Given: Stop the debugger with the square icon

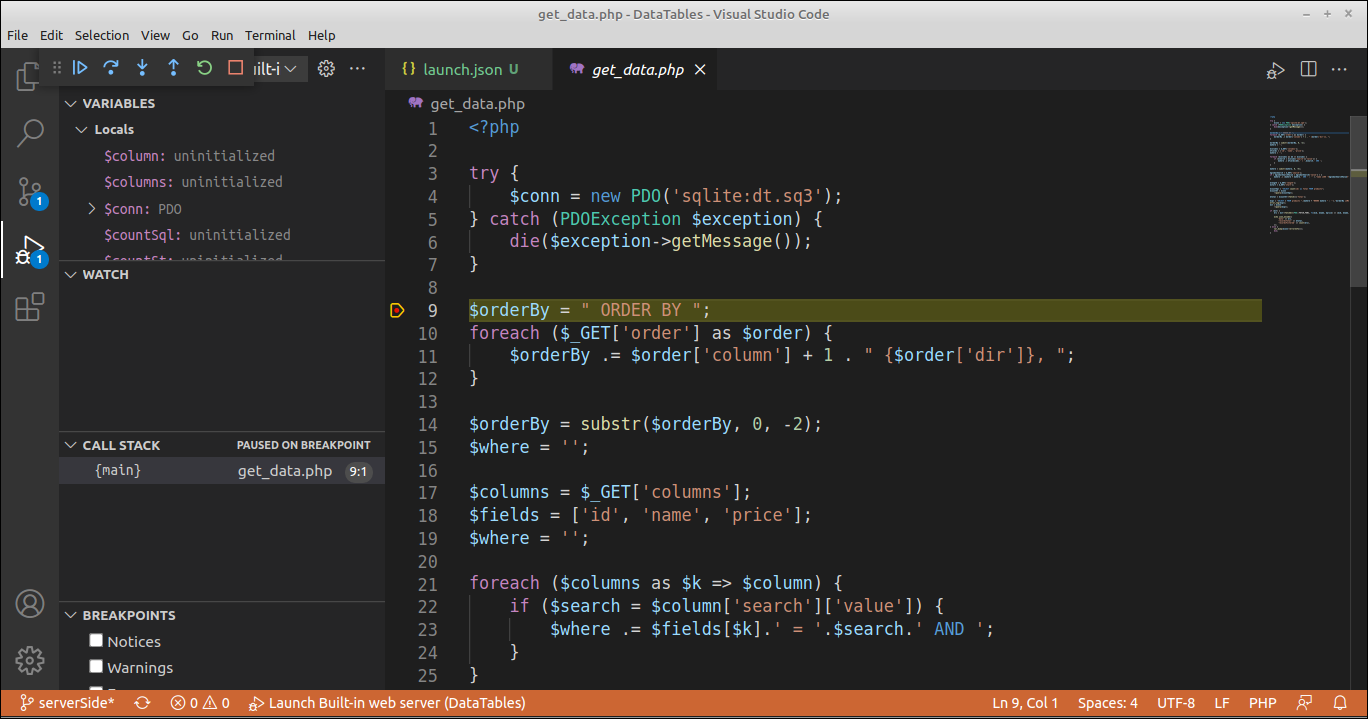Looking at the screenshot, I should 236,68.
